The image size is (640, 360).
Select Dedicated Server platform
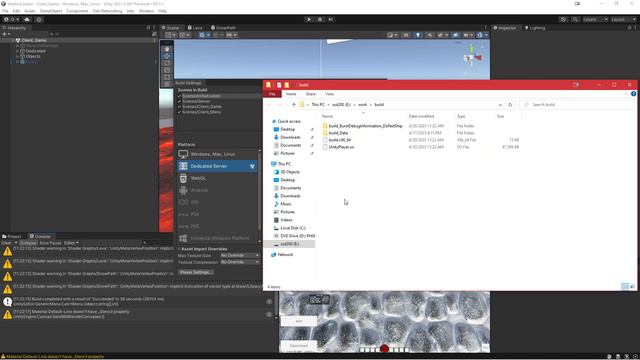218,166
